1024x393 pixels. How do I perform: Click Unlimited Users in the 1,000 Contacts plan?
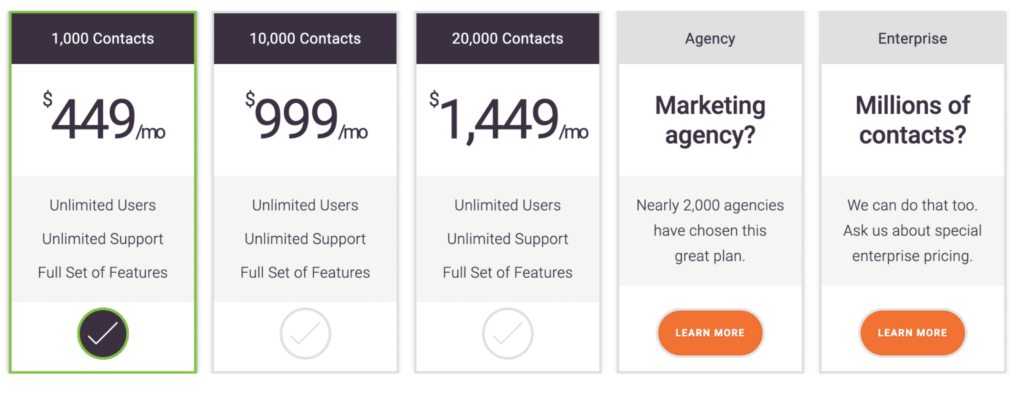[103, 205]
